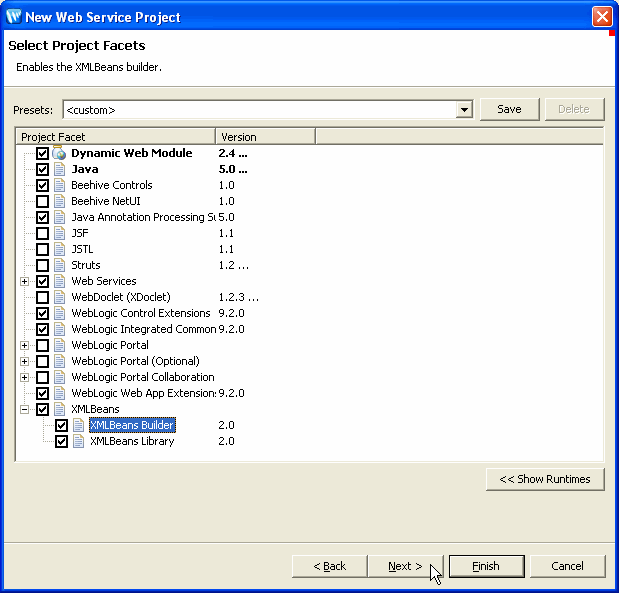The height and width of the screenshot is (593, 619).
Task: Enable the WebLogic Portal checkbox
Action: [43, 345]
